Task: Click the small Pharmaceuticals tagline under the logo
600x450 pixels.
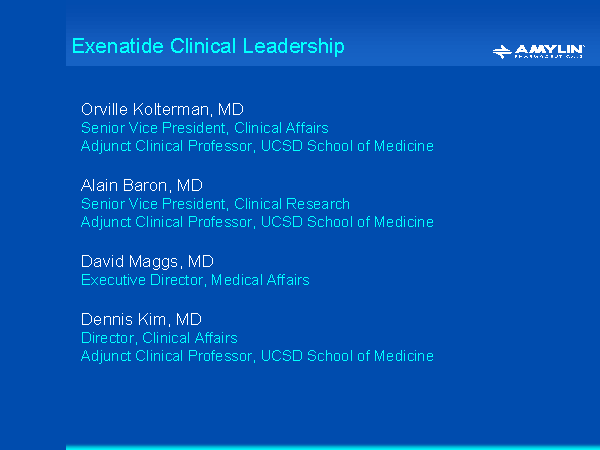Action: tap(549, 57)
